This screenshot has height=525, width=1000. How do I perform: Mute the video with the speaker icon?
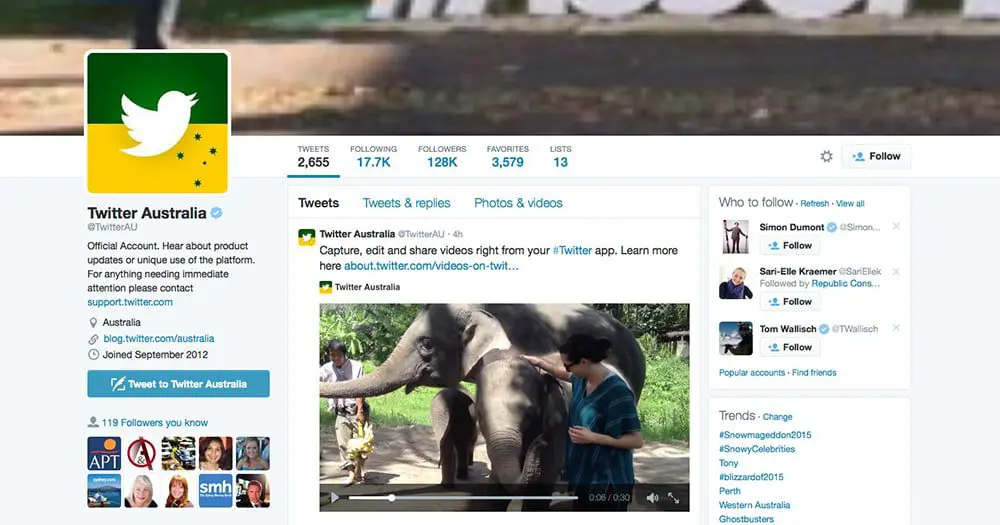point(652,498)
